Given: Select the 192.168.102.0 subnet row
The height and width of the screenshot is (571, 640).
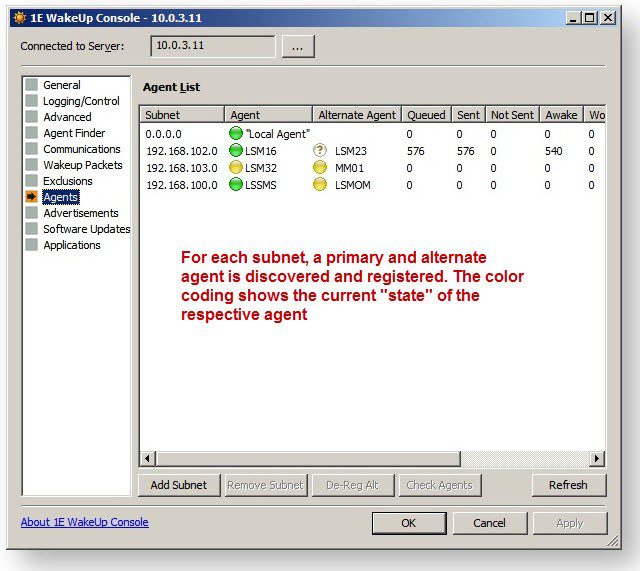Looking at the screenshot, I should point(372,151).
